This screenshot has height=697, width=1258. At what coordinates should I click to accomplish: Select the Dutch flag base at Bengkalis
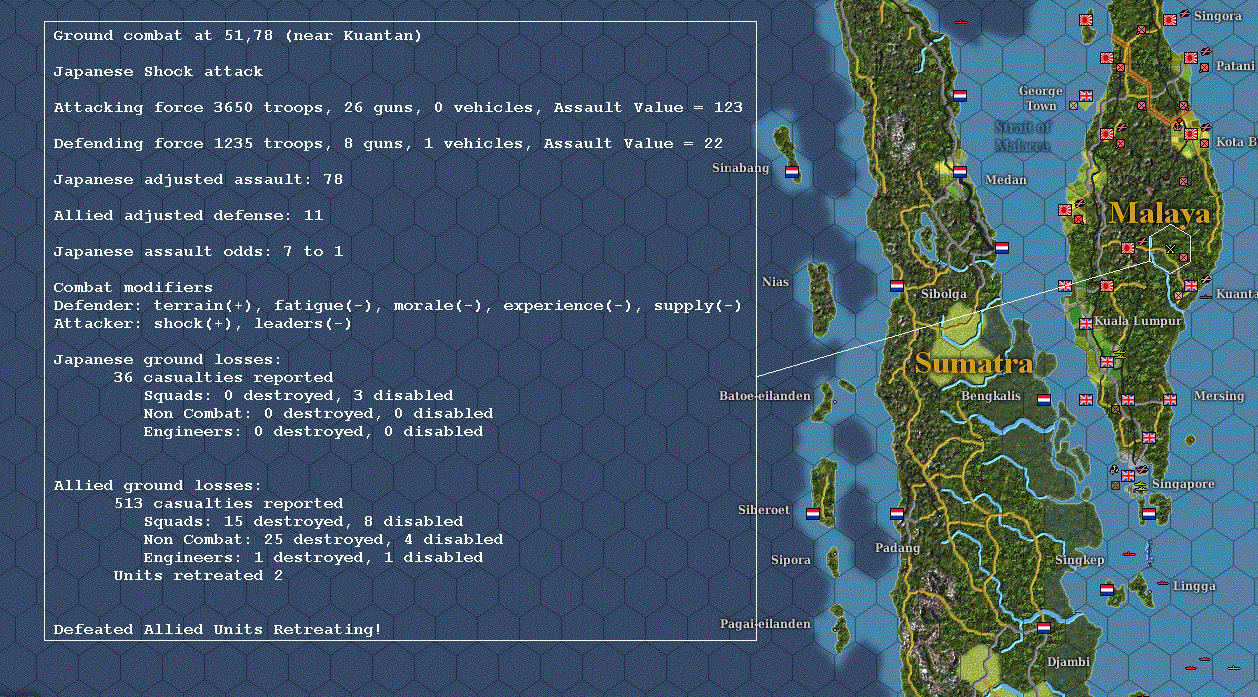click(x=1044, y=399)
